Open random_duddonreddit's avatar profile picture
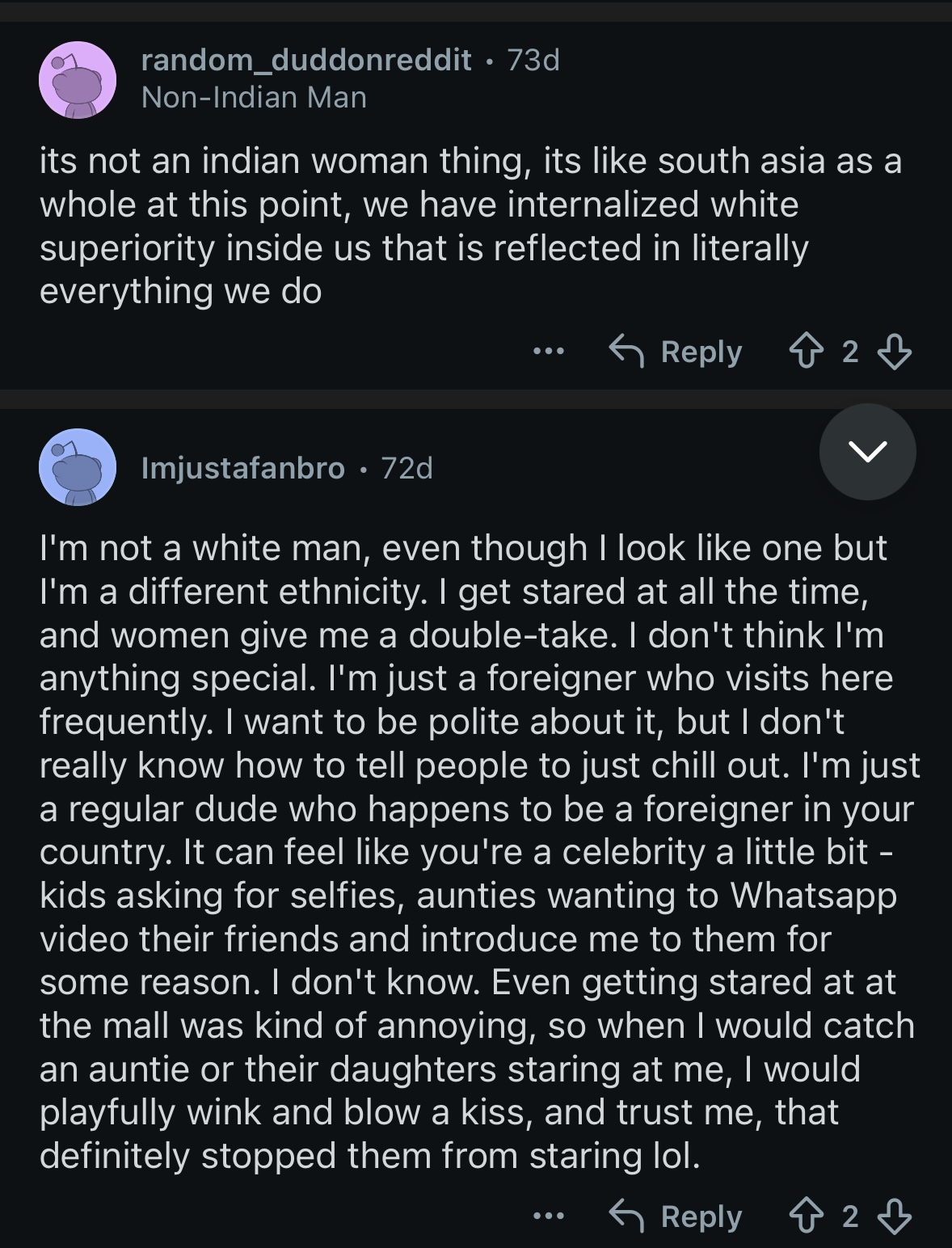 (78, 79)
